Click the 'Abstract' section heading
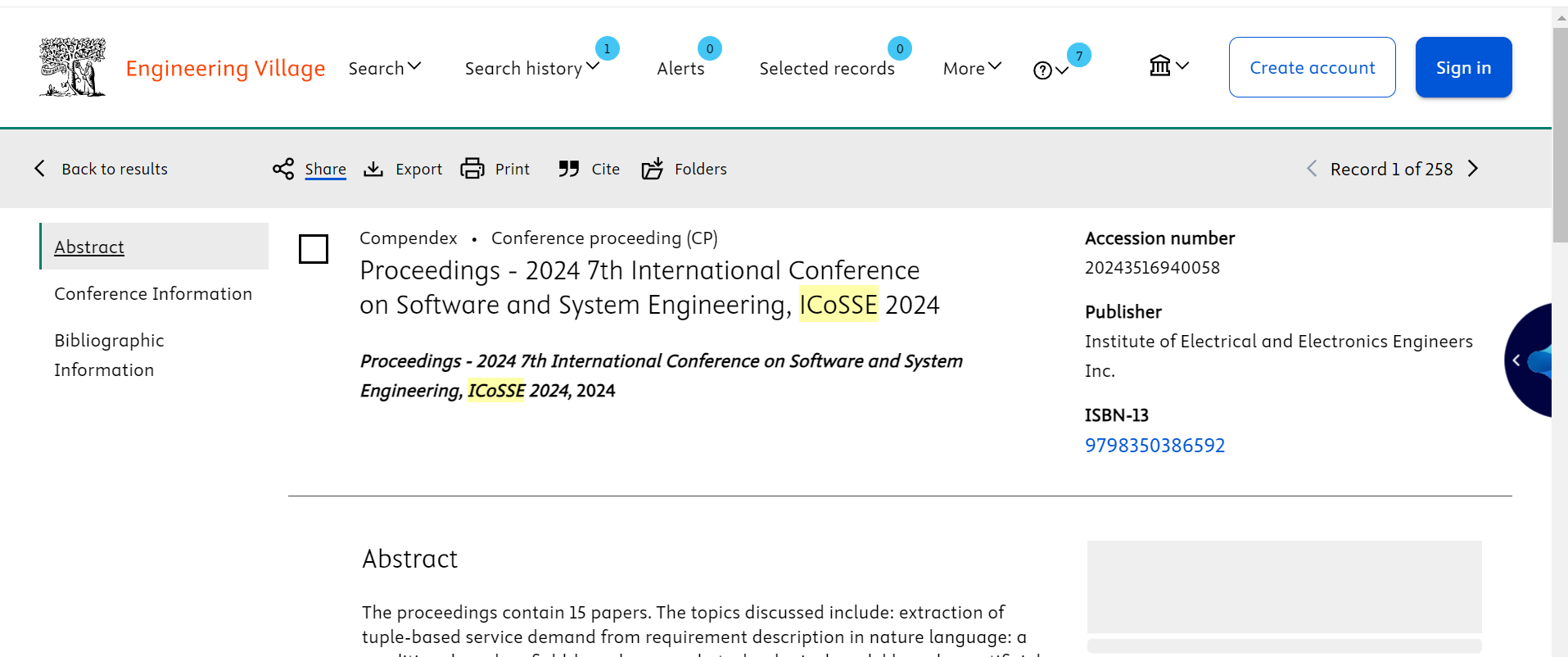Image resolution: width=1568 pixels, height=657 pixels. 409,559
